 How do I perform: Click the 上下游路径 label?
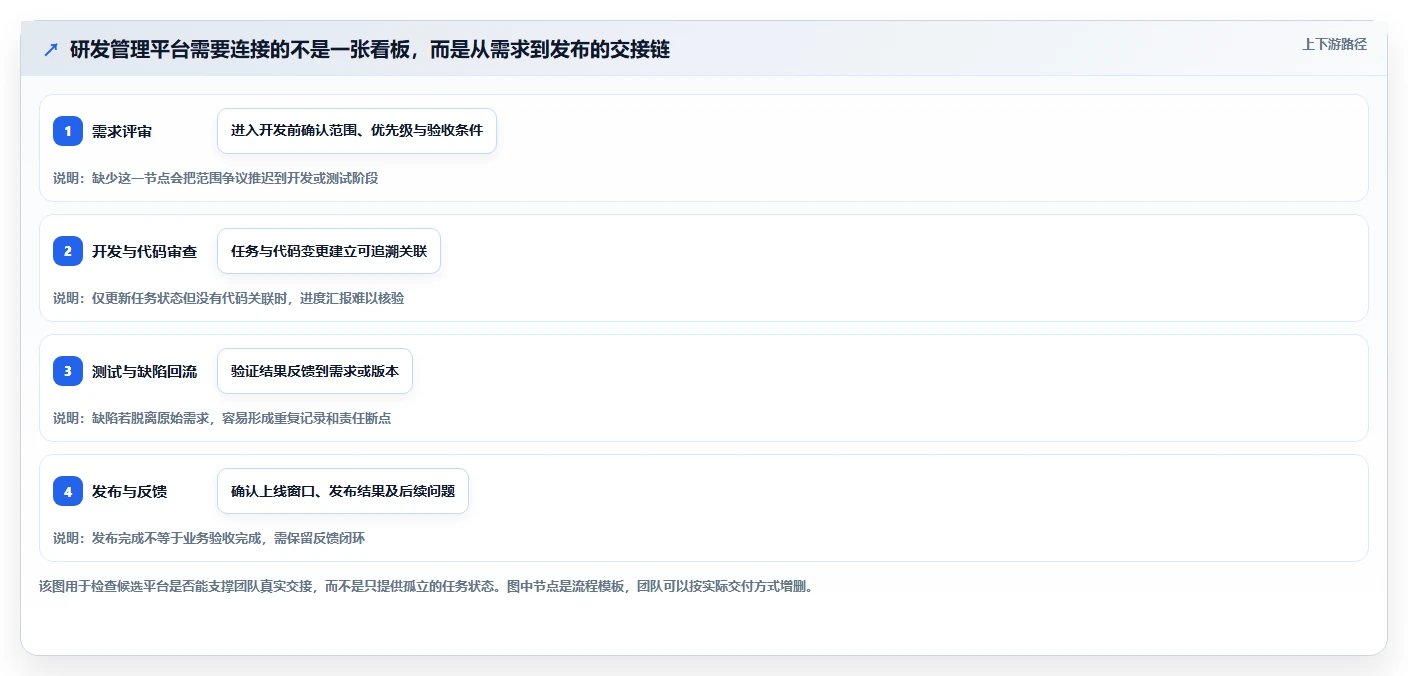[x=1334, y=44]
